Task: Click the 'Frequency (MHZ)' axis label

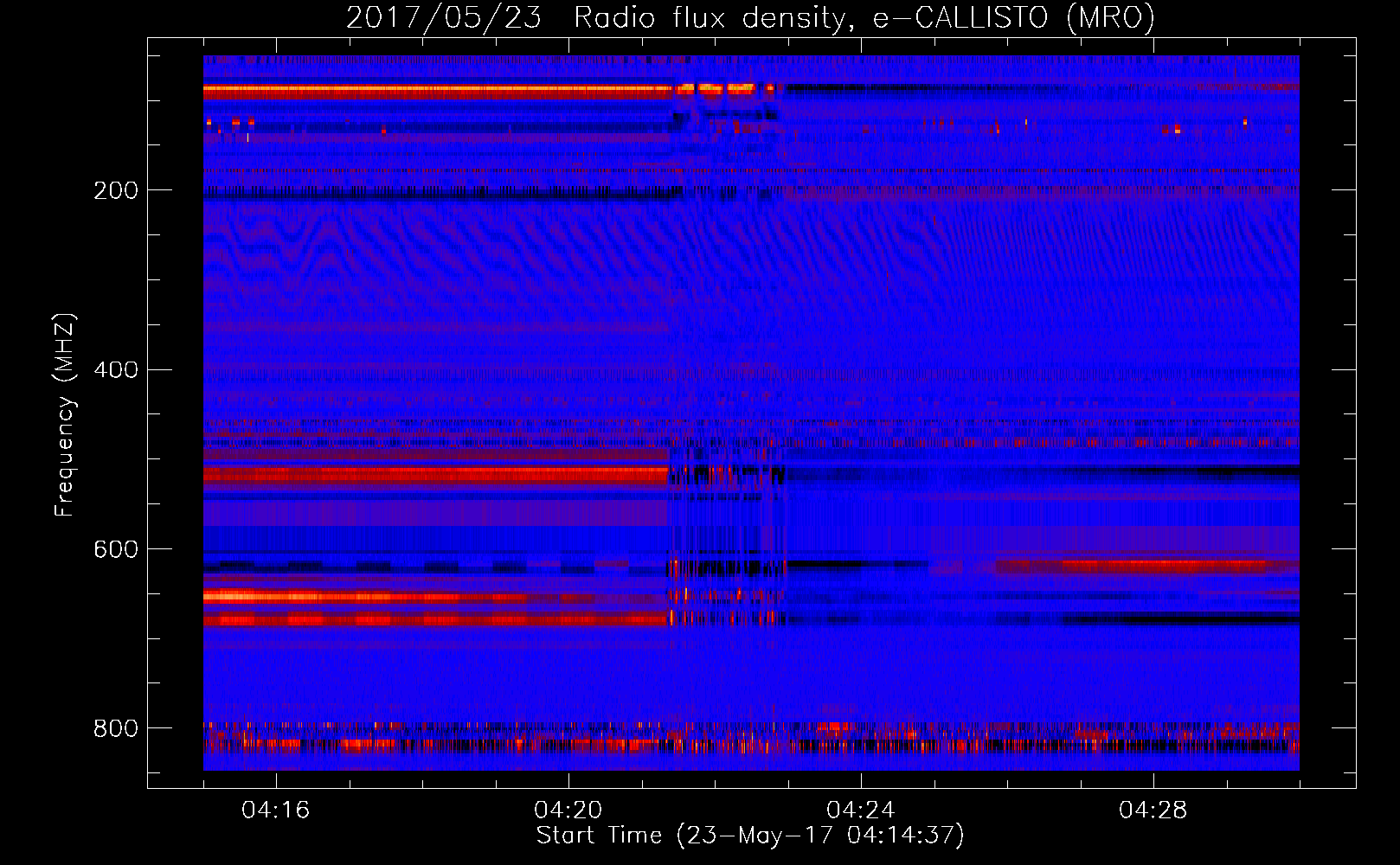Action: pyautogui.click(x=65, y=414)
